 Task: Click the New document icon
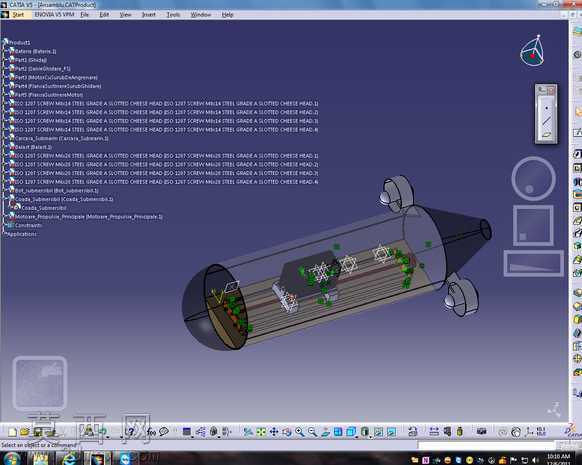12,432
